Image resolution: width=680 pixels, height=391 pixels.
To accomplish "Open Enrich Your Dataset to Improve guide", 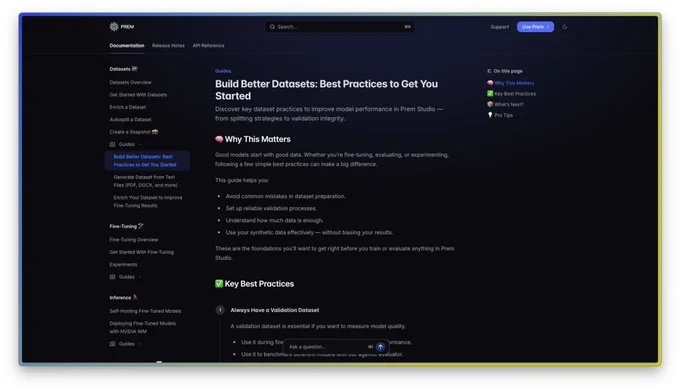I will pos(148,202).
